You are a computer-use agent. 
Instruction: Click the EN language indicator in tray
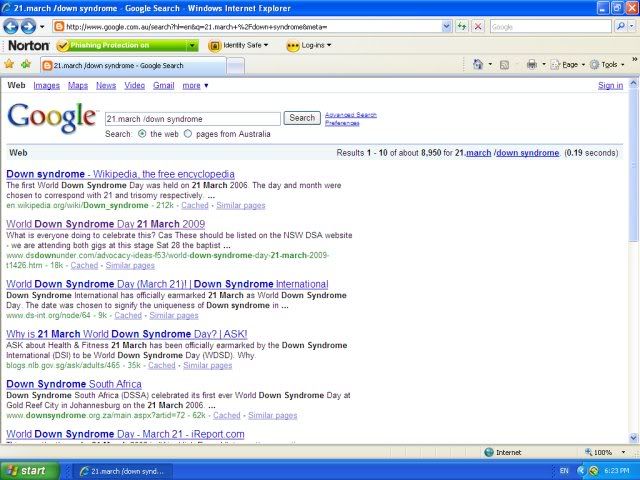tap(564, 471)
